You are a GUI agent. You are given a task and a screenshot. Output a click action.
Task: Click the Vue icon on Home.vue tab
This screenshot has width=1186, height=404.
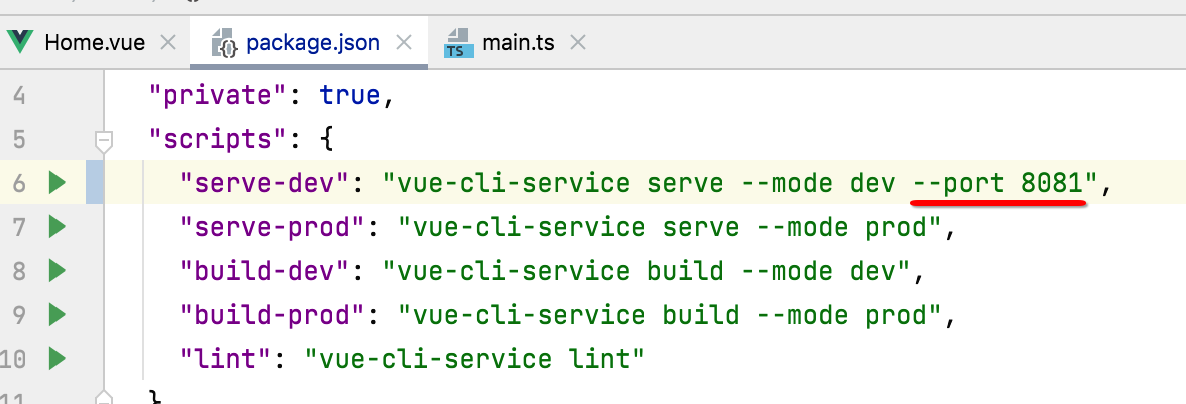(20, 42)
